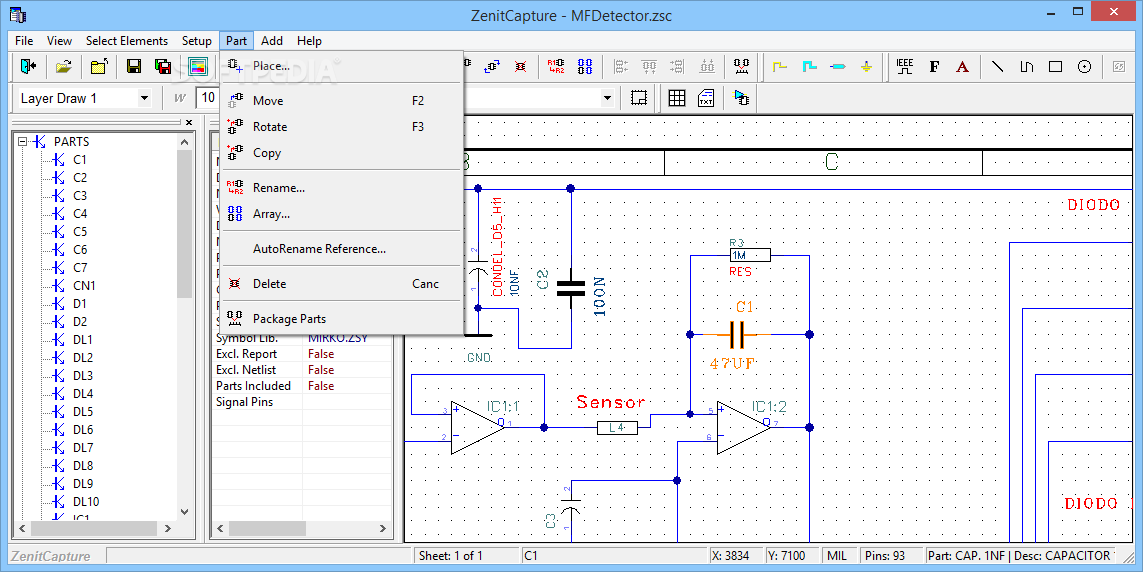
Task: Select the cyan port connector tool
Action: [838, 66]
